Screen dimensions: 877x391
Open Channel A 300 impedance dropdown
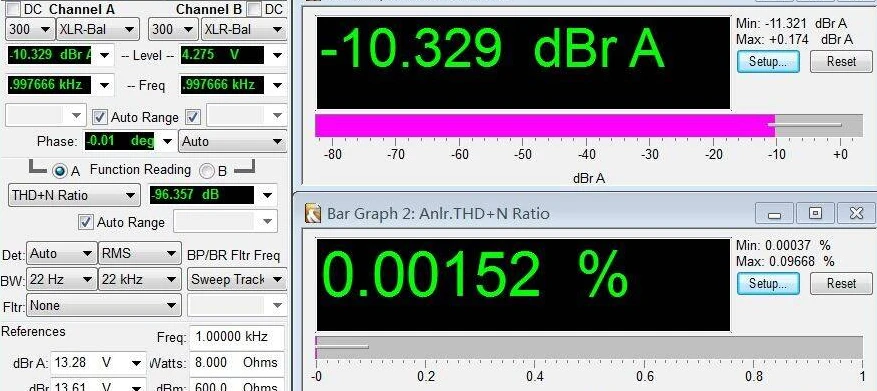pos(30,29)
